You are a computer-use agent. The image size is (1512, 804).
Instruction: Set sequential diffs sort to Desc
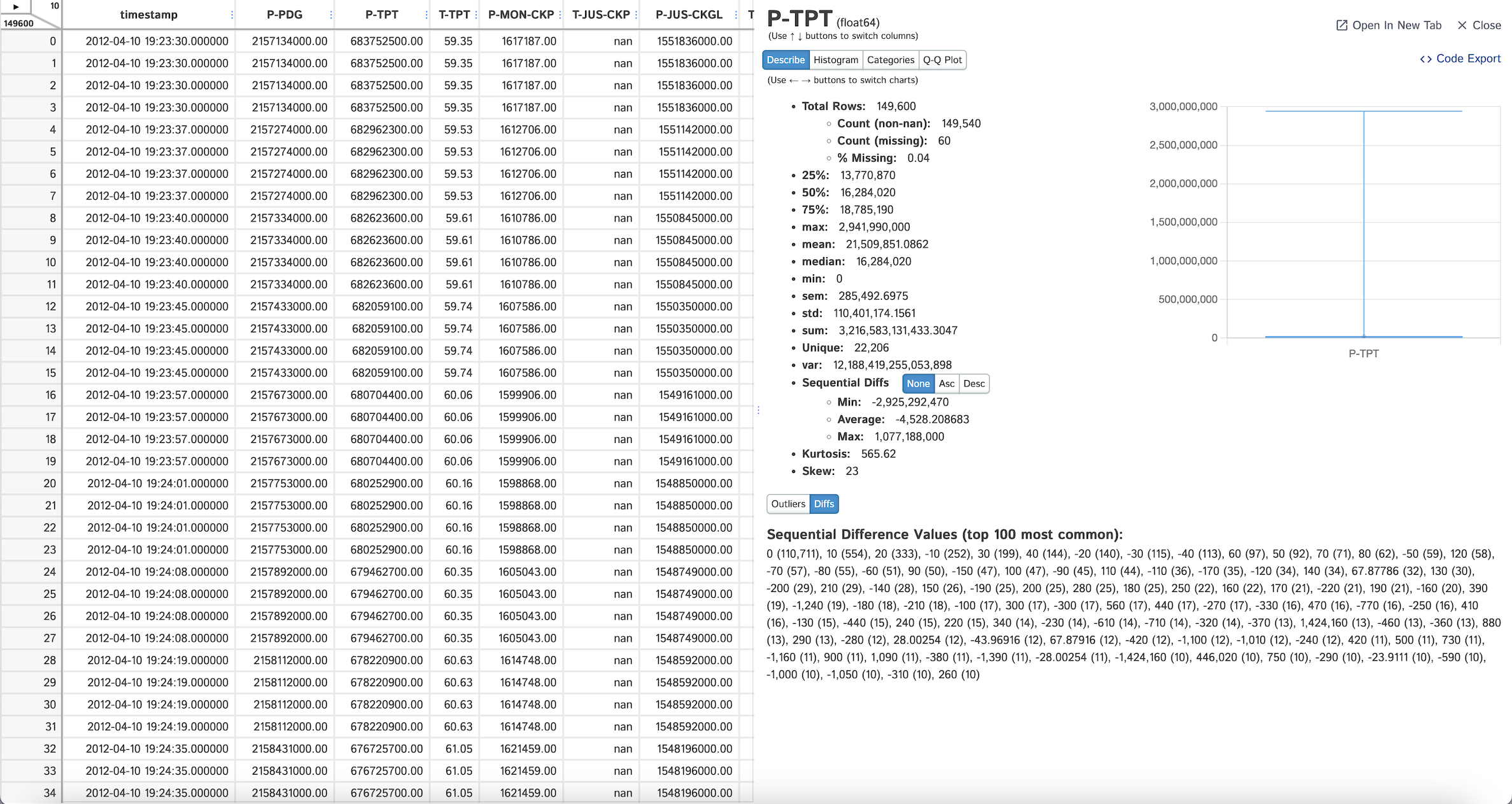973,383
